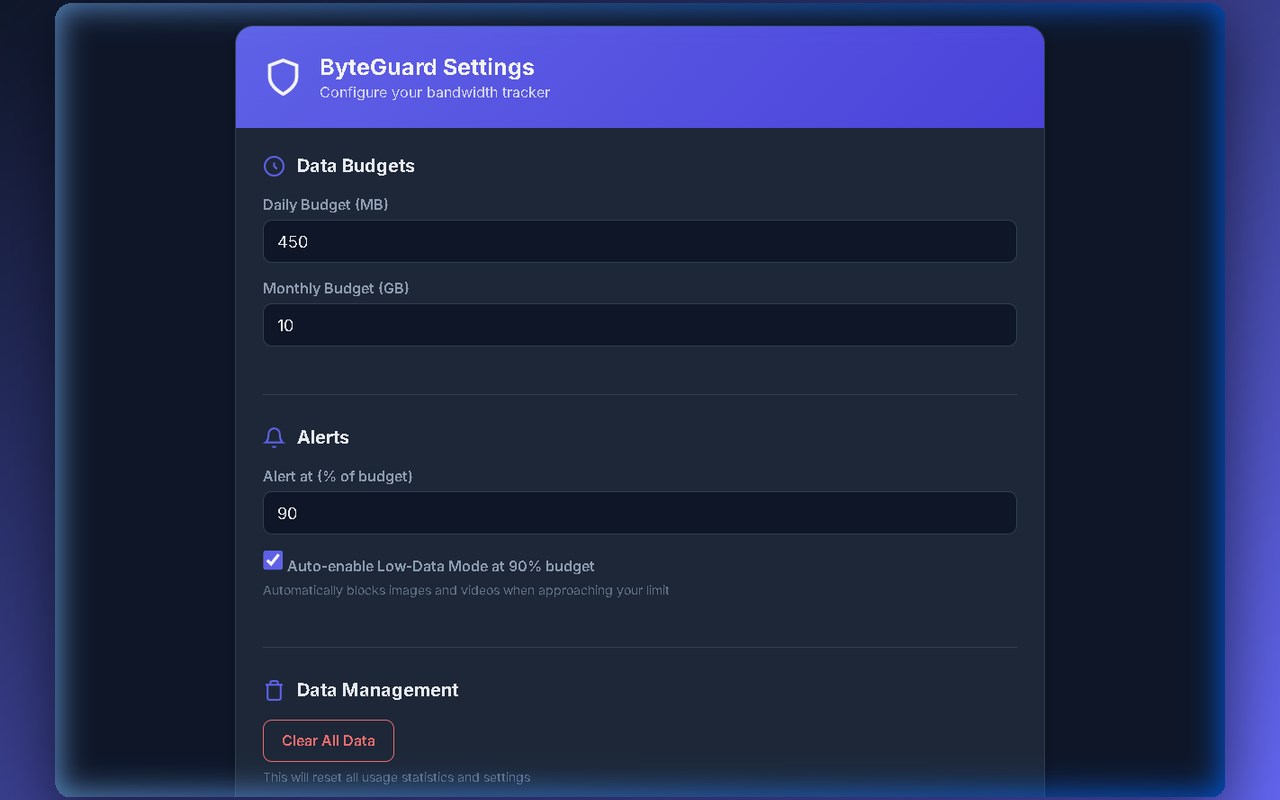Click the Auto-enable Low-Data Mode label text
Image resolution: width=1280 pixels, height=800 pixels.
pyautogui.click(x=441, y=566)
